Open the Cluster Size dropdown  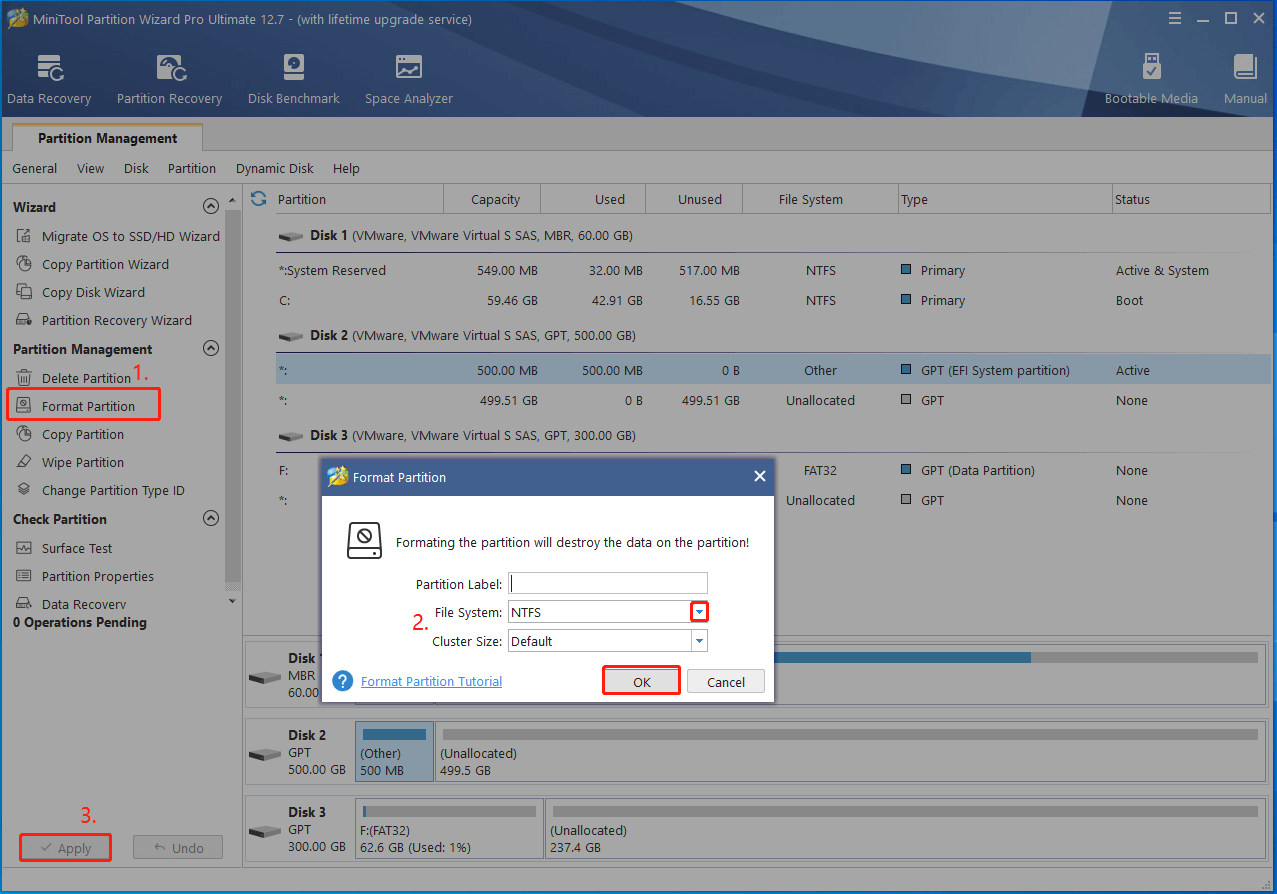click(x=700, y=641)
